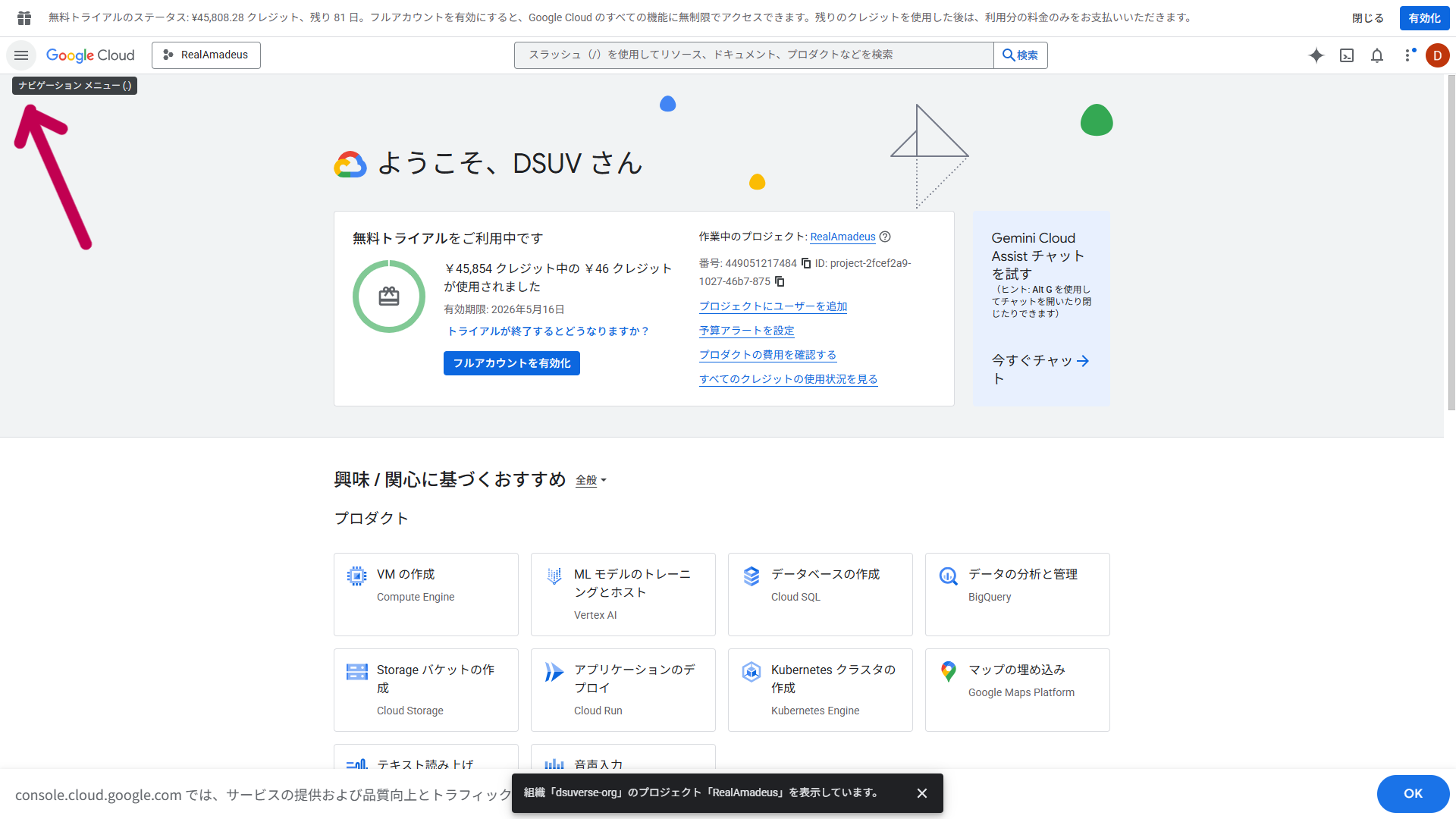Click 今すぐチャット Gemini arrow
Viewport: 1456px width, 819px height.
[1082, 361]
